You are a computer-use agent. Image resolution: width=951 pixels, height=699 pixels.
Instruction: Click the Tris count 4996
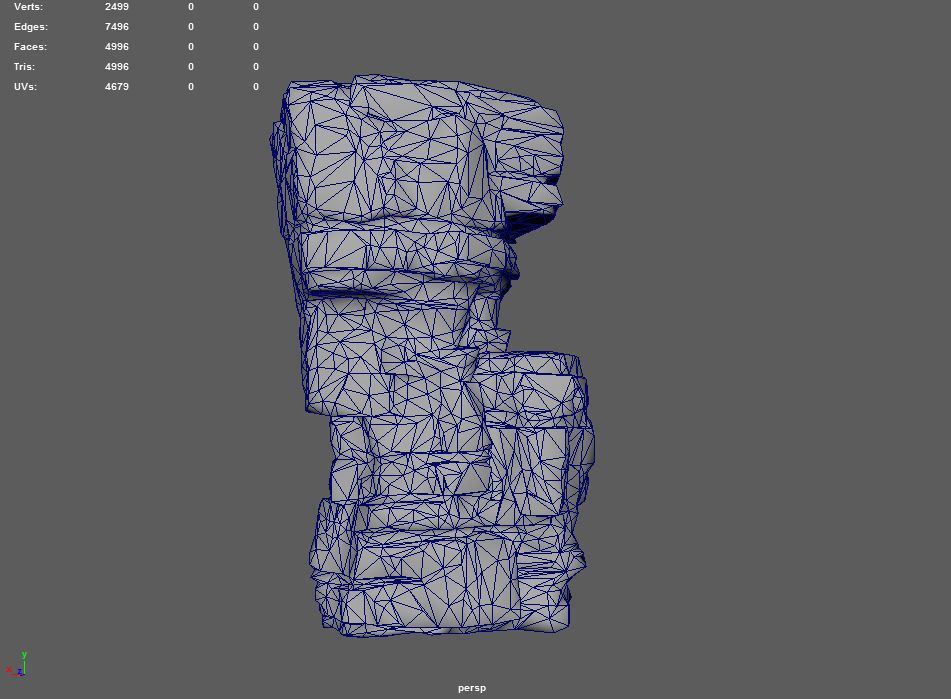(116, 67)
